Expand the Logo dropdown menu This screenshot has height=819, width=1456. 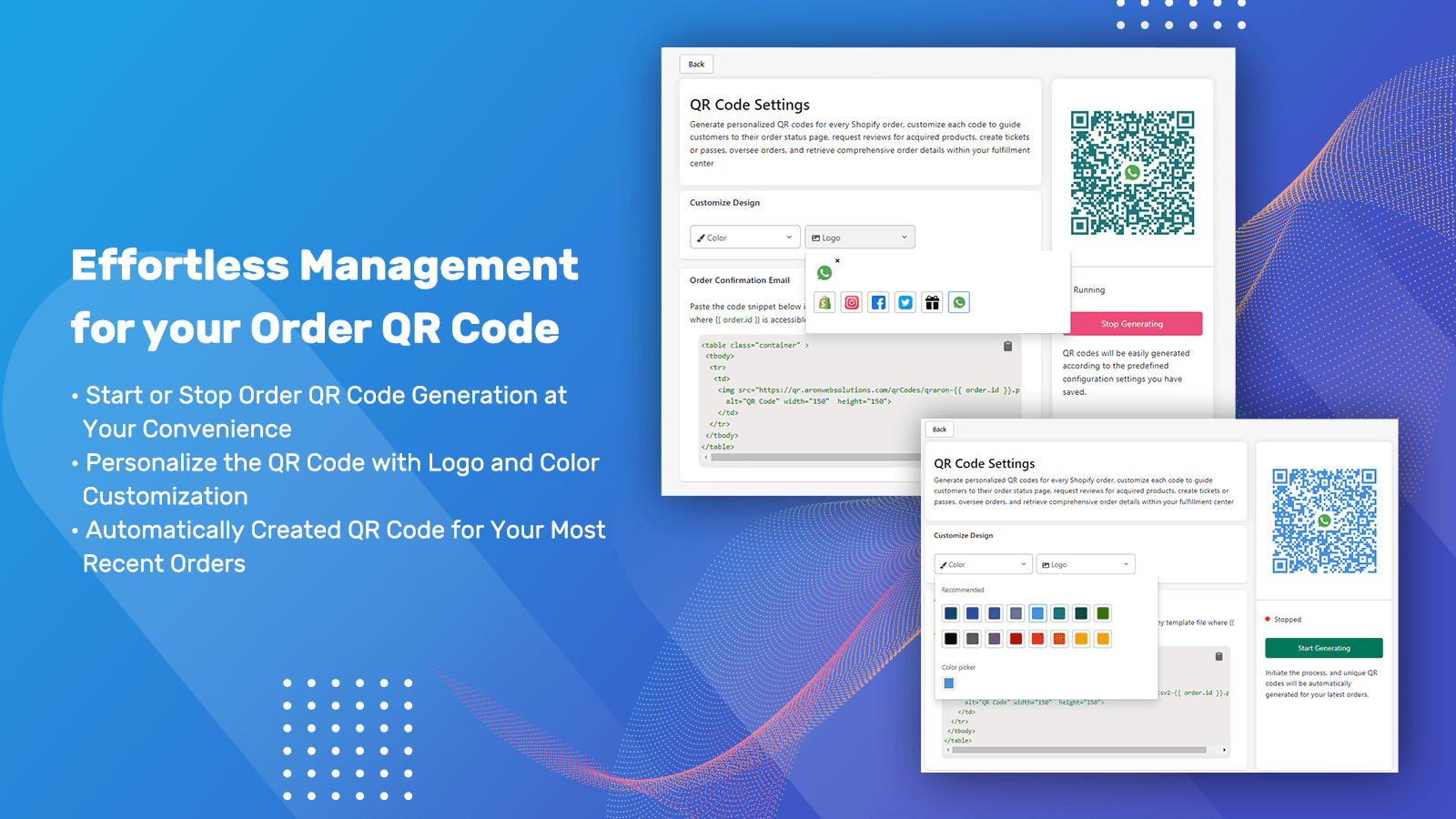859,237
